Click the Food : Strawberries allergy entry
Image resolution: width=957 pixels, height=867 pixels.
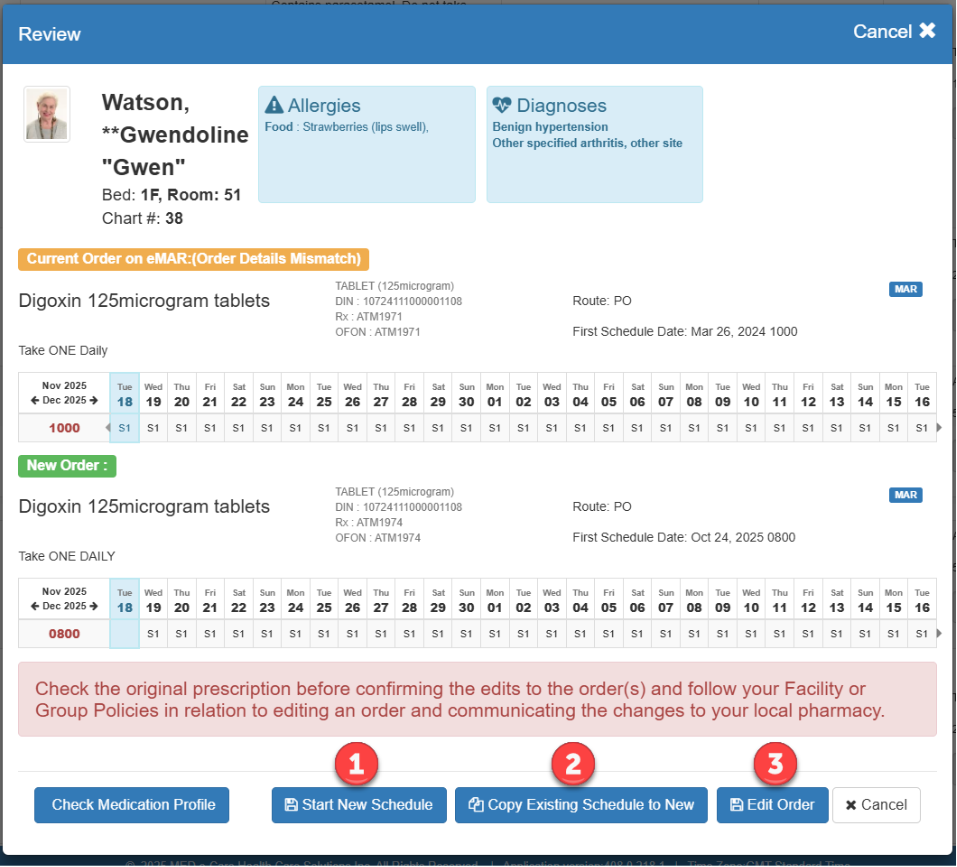point(346,127)
